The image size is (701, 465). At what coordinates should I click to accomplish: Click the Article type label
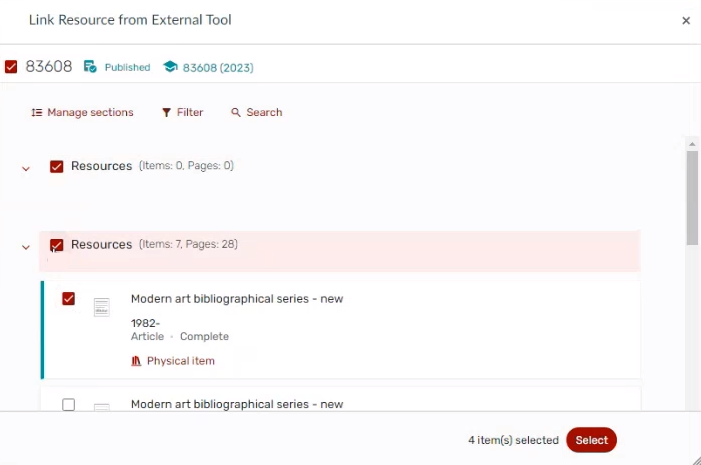click(148, 336)
